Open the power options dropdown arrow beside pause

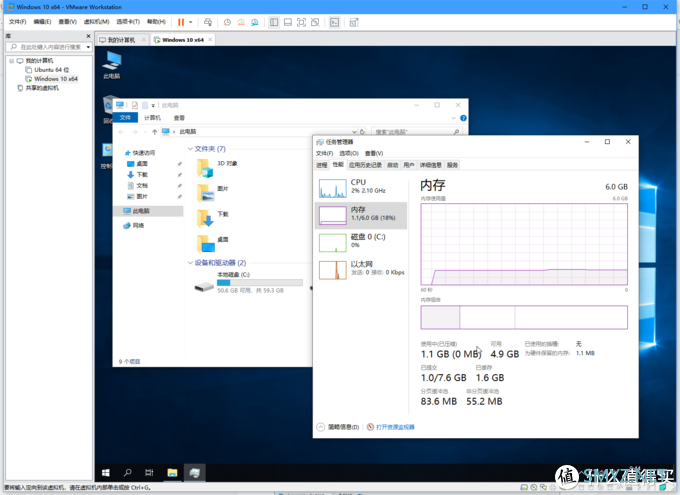click(x=190, y=22)
